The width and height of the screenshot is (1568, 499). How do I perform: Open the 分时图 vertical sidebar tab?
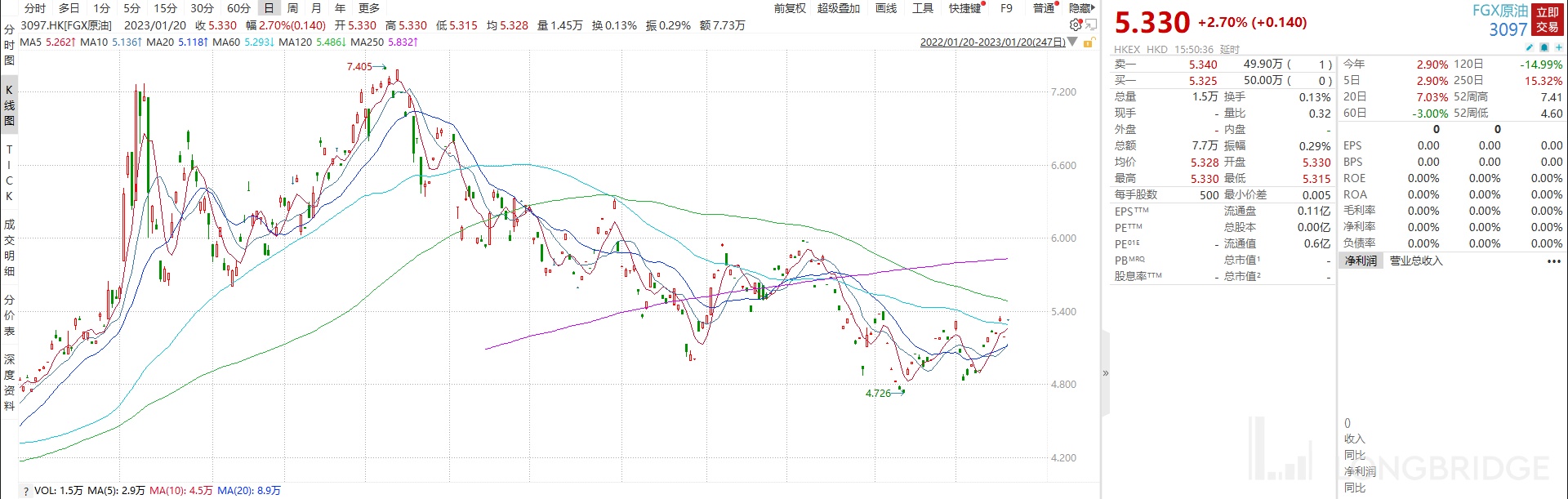click(x=9, y=44)
